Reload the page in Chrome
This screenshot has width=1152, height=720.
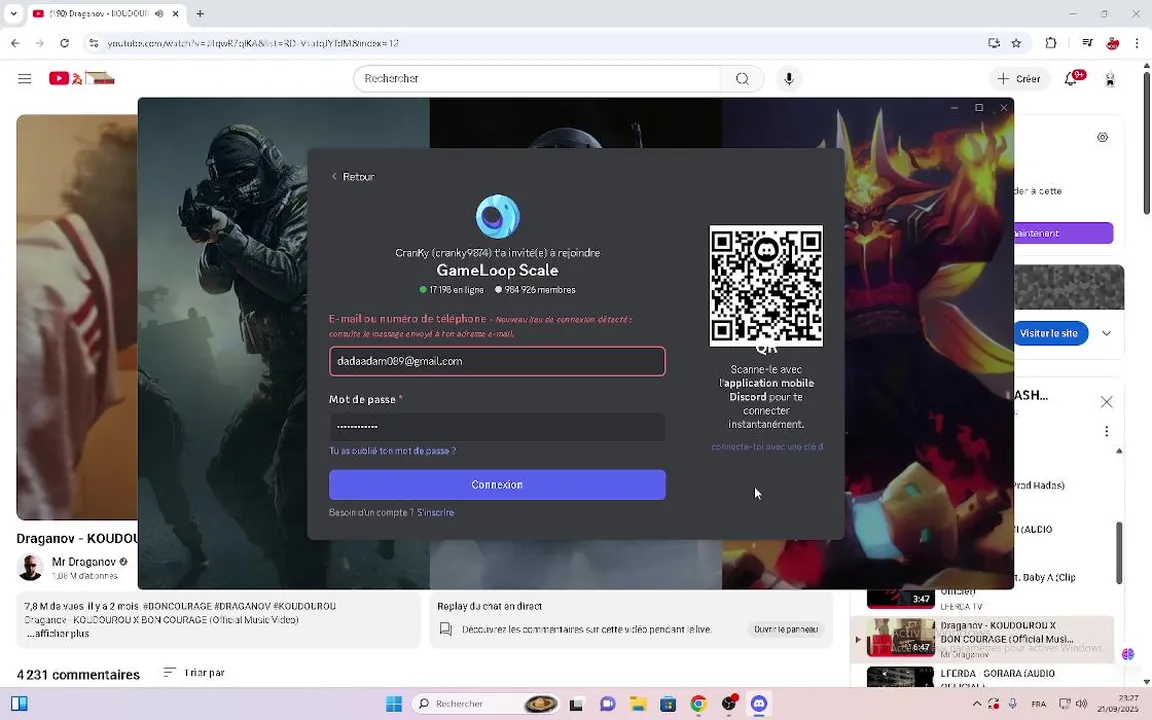pyautogui.click(x=65, y=43)
